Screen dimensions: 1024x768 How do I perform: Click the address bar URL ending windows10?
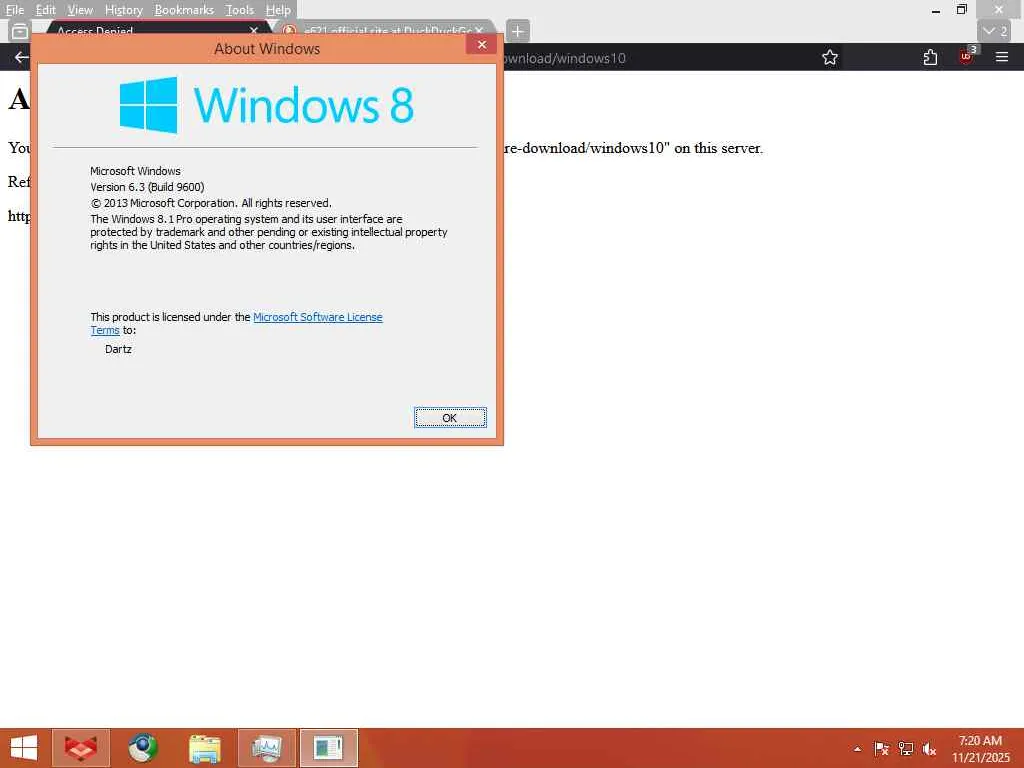[x=564, y=58]
